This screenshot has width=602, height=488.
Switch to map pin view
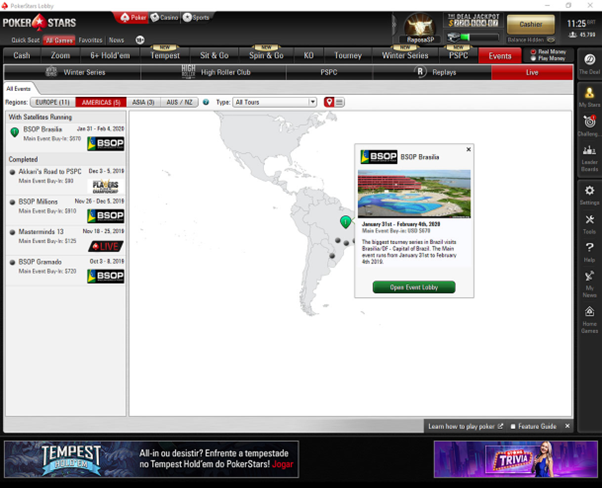(329, 102)
